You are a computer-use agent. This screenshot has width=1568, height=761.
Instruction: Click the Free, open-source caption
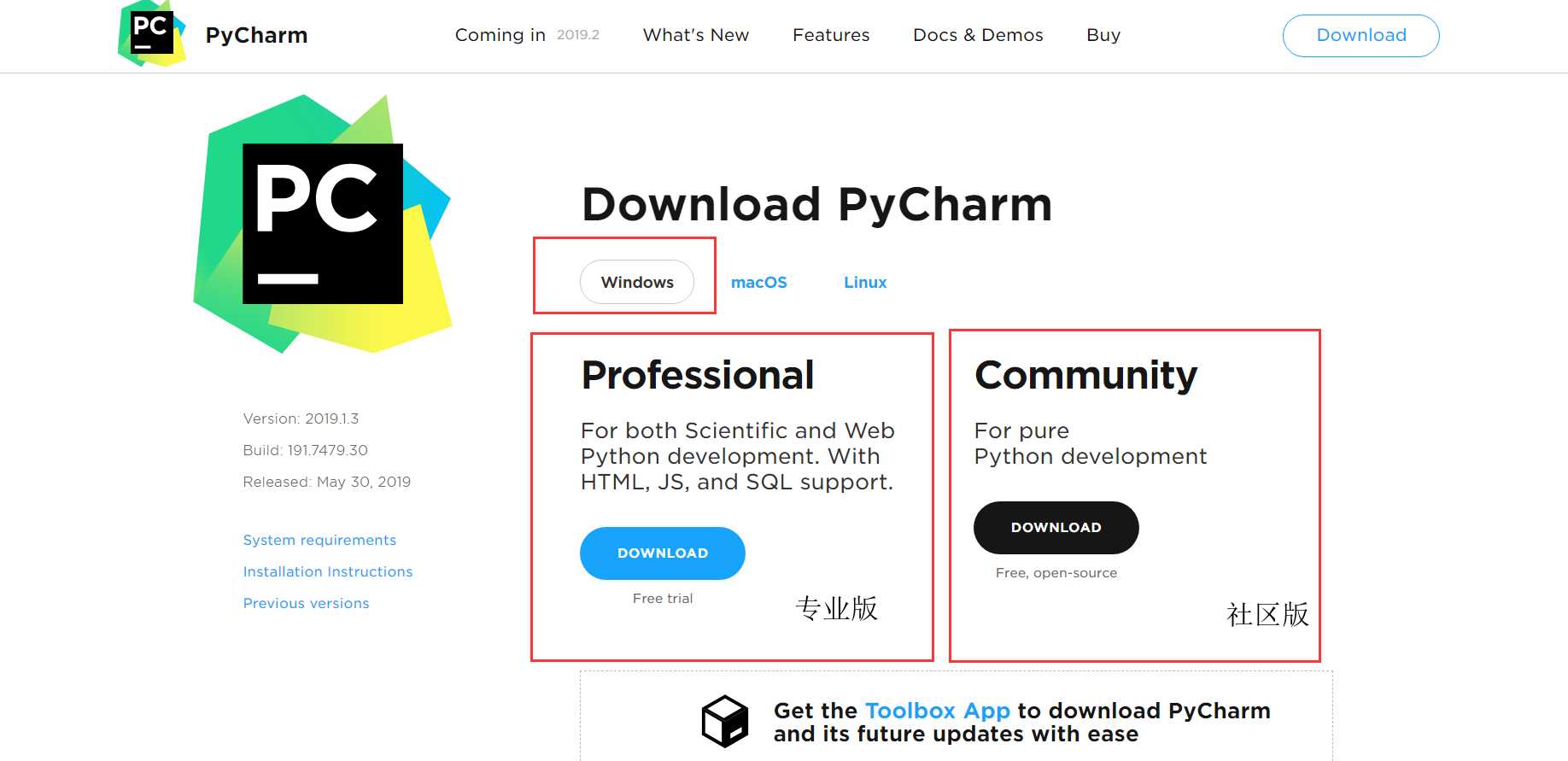pos(1056,573)
